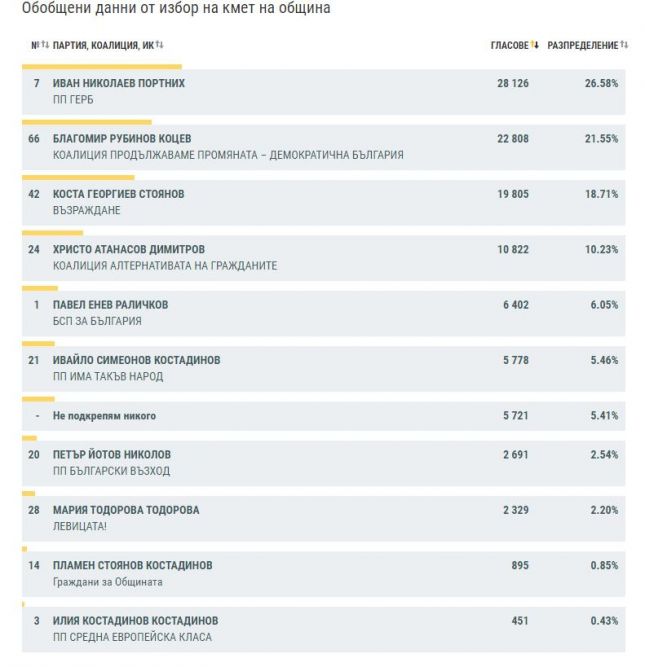The image size is (645, 667).
Task: Click the name Коста Георгиев Стоянов
Action: (118, 193)
